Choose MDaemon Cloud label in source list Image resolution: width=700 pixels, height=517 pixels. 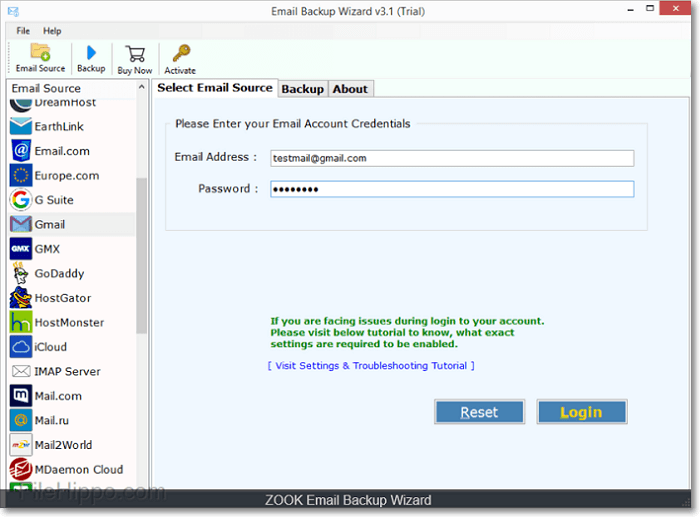coord(79,469)
